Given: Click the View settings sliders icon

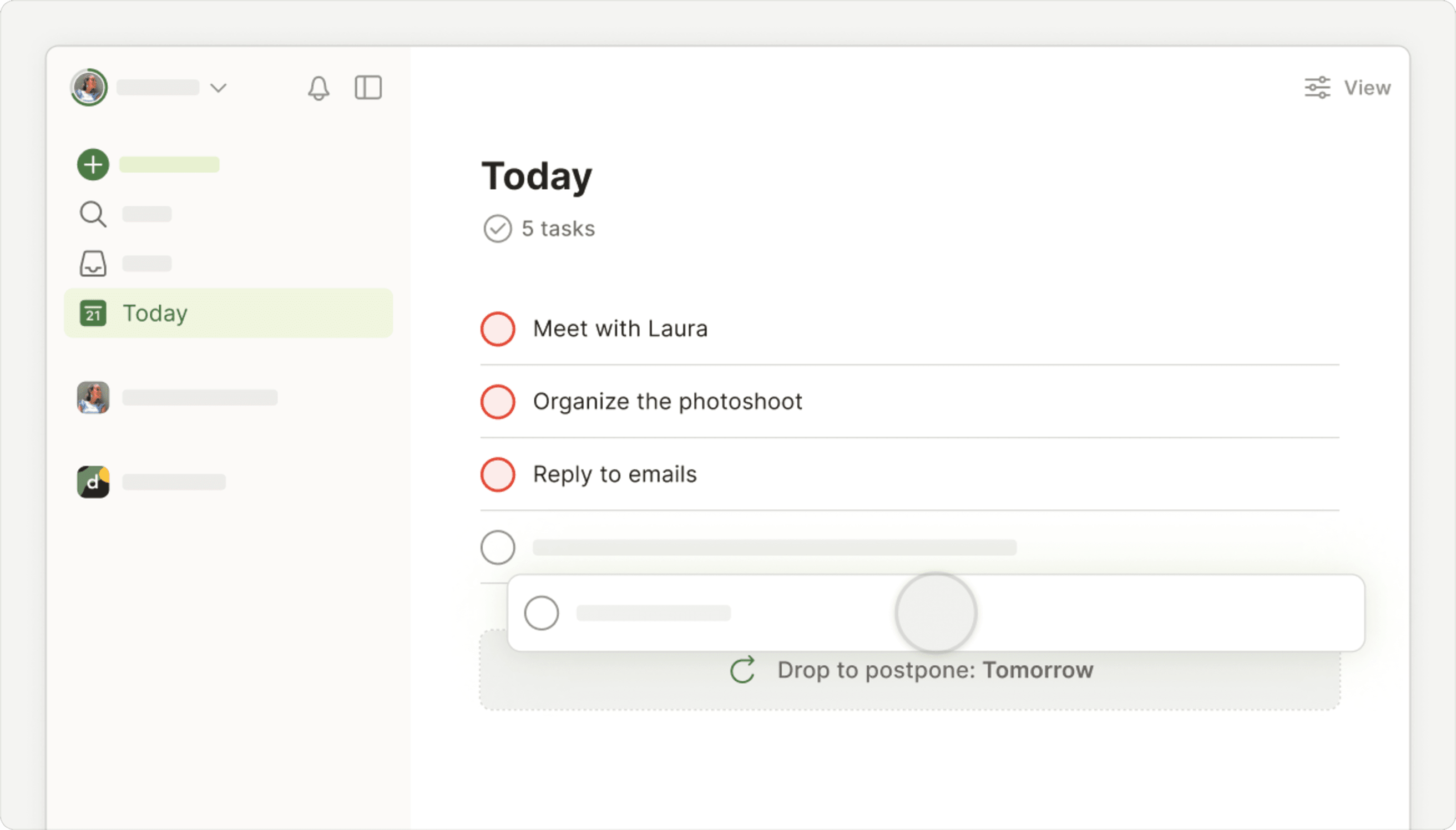Looking at the screenshot, I should pos(1317,88).
